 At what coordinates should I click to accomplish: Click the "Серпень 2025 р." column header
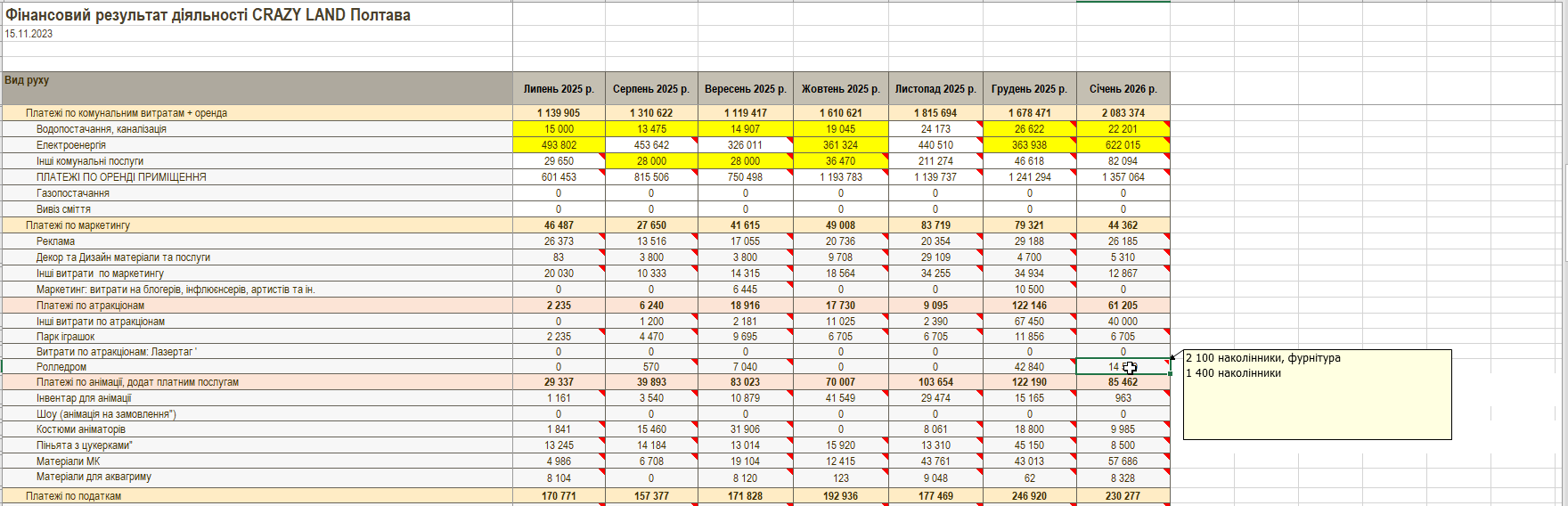[651, 88]
